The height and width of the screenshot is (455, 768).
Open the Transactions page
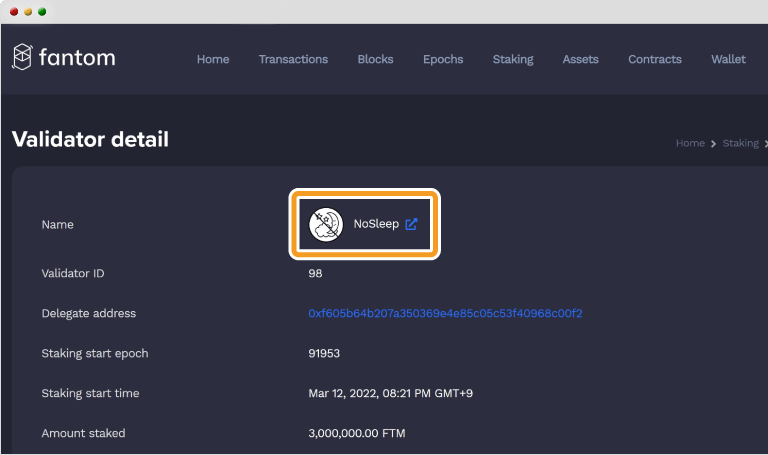(x=293, y=59)
